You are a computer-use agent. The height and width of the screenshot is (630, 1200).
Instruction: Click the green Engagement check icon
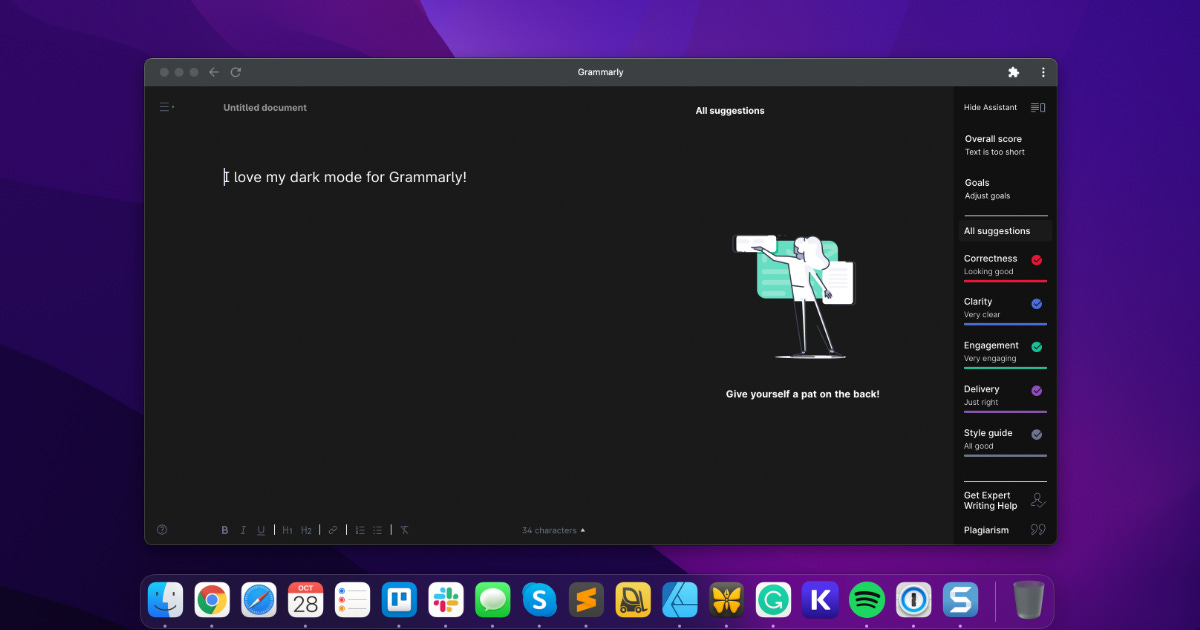pos(1037,347)
